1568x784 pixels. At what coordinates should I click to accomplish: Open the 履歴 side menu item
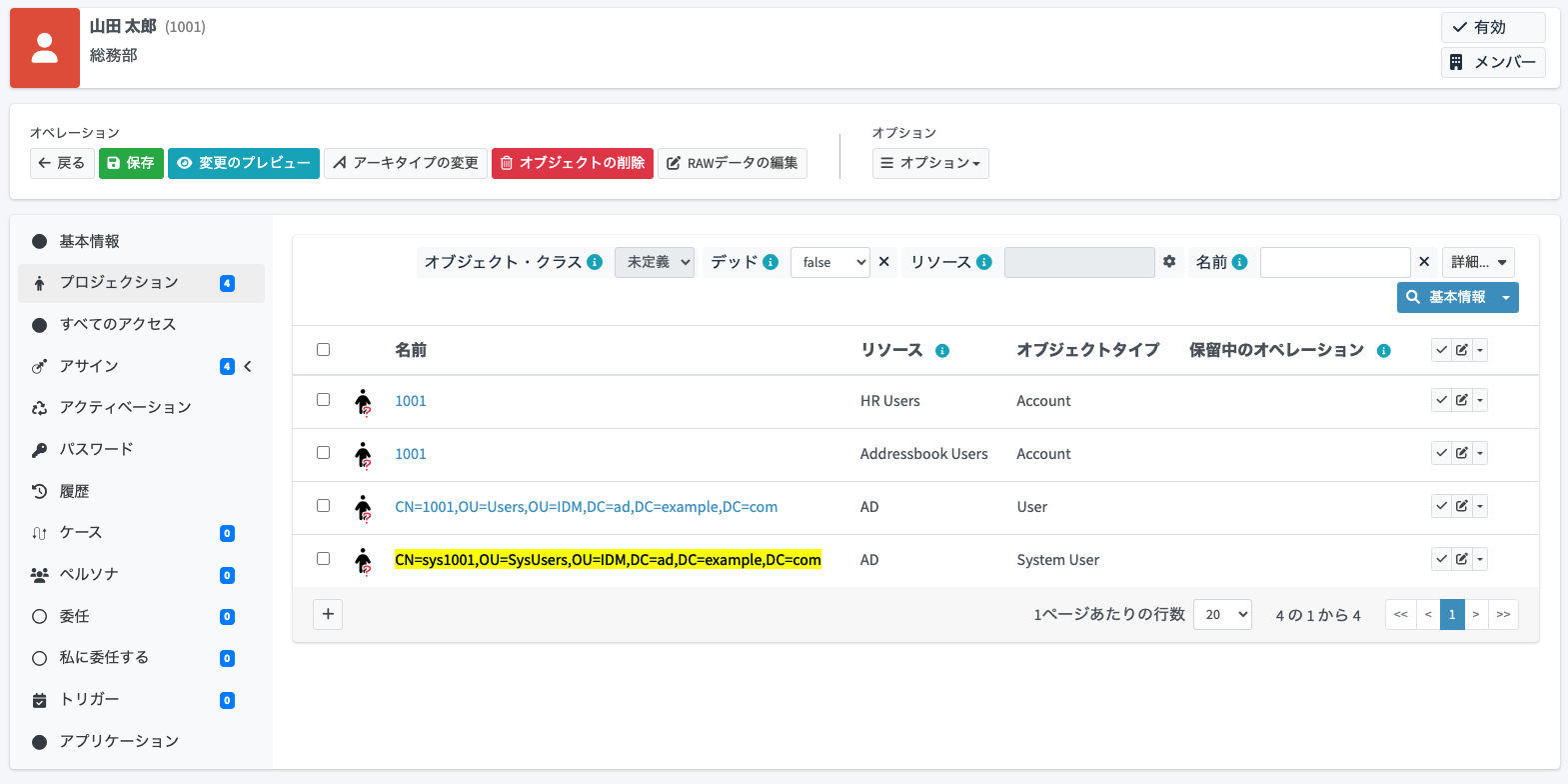[x=141, y=491]
